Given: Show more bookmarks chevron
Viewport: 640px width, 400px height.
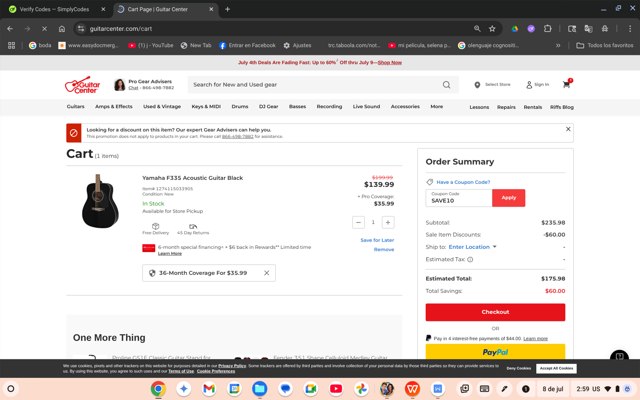Looking at the screenshot, I should point(558,45).
